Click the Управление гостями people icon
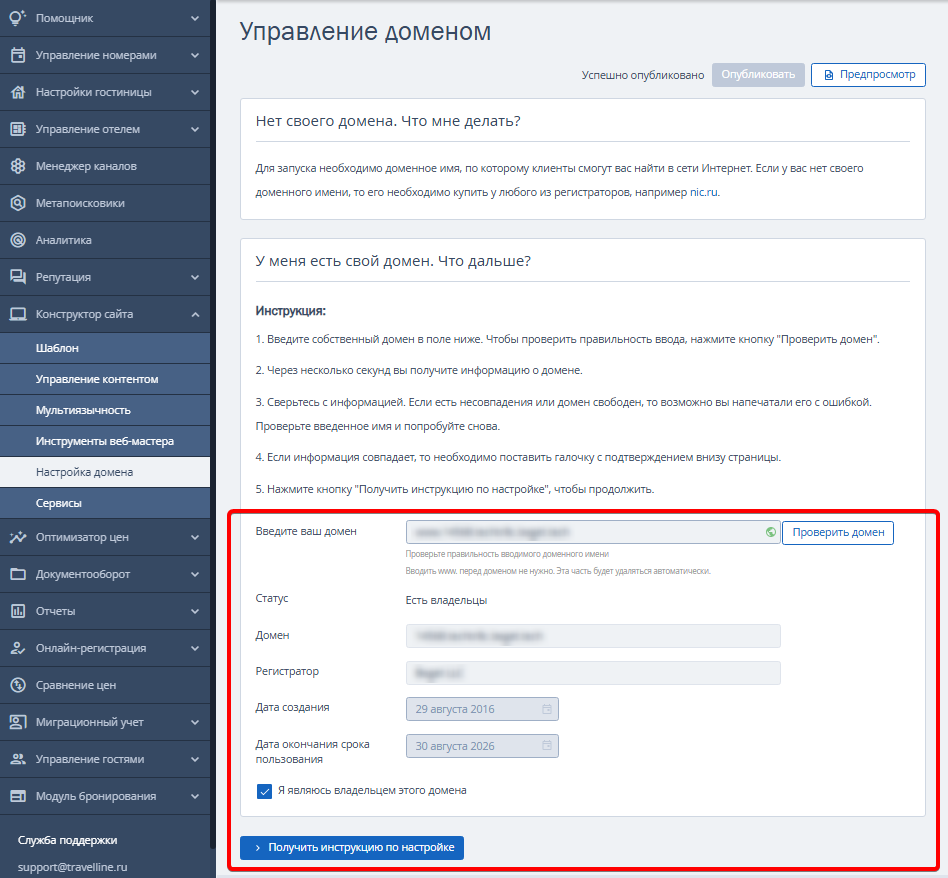This screenshot has width=948, height=878. (18, 759)
